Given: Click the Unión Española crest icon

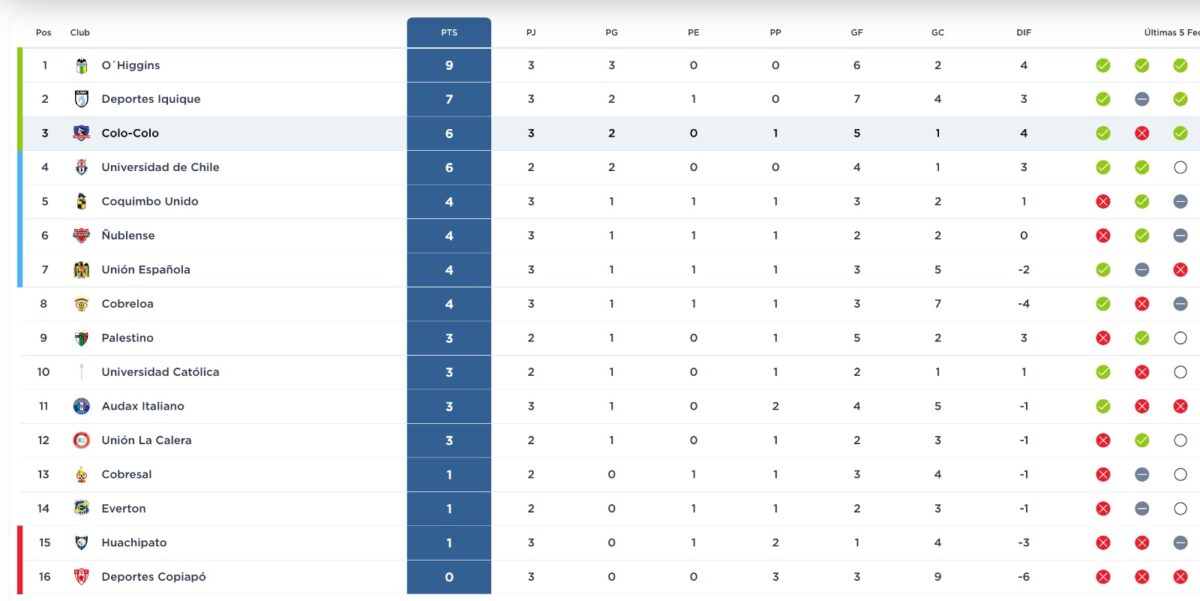Looking at the screenshot, I should point(82,270).
